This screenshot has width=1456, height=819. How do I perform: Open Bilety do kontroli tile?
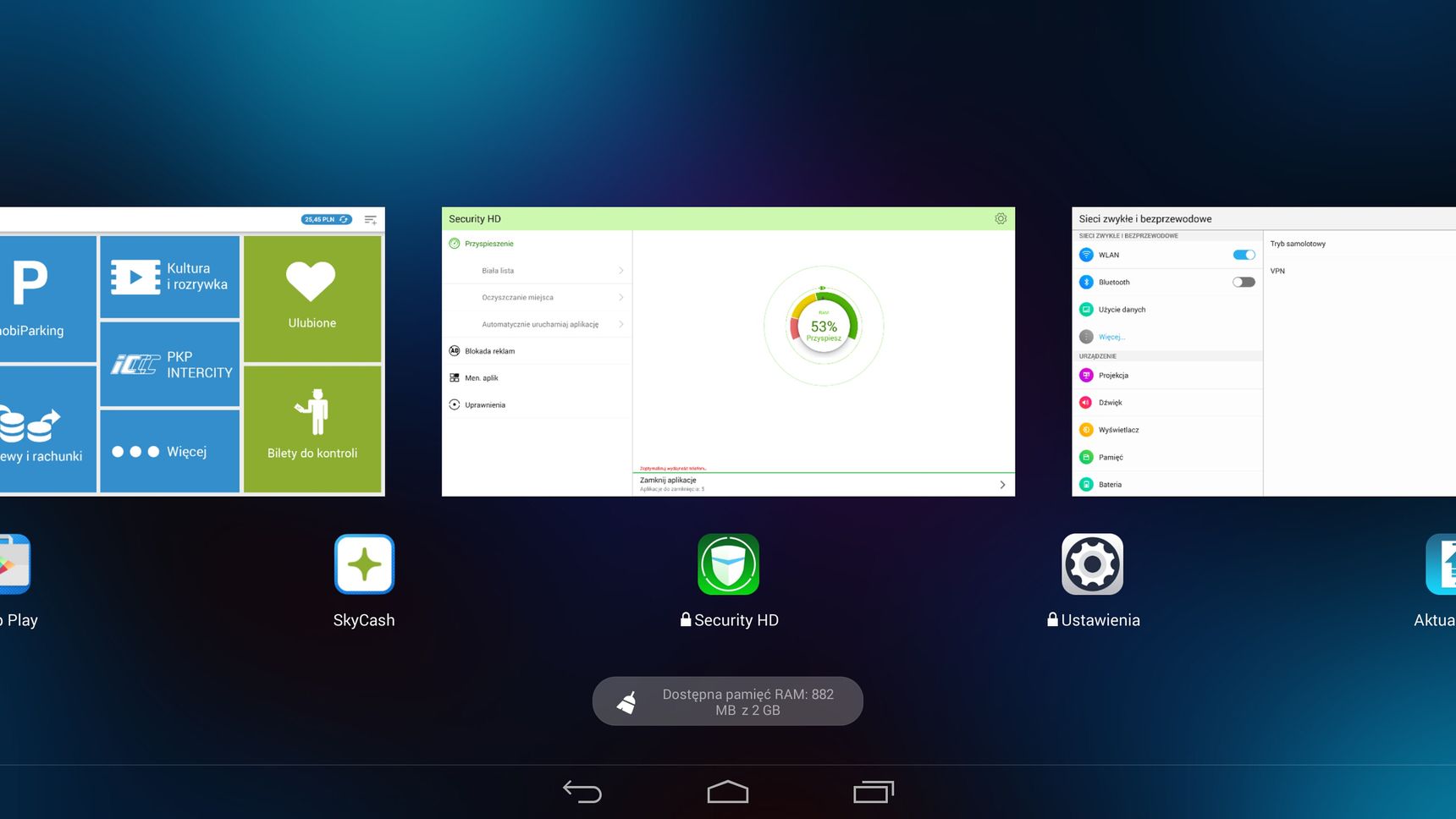pos(312,429)
